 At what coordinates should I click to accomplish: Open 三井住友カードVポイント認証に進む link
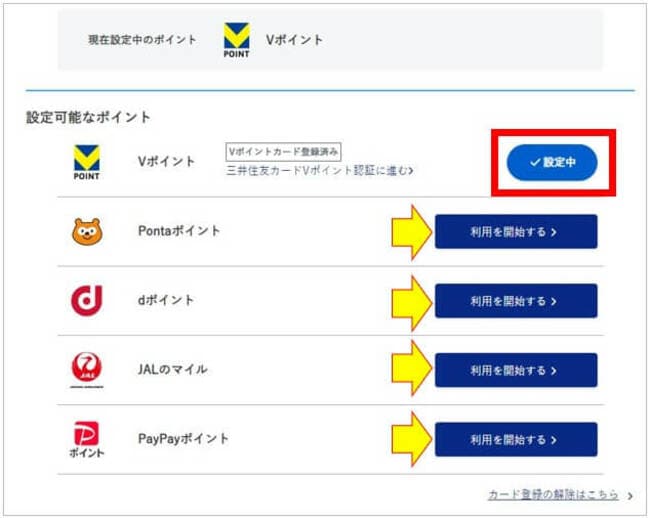coord(320,170)
